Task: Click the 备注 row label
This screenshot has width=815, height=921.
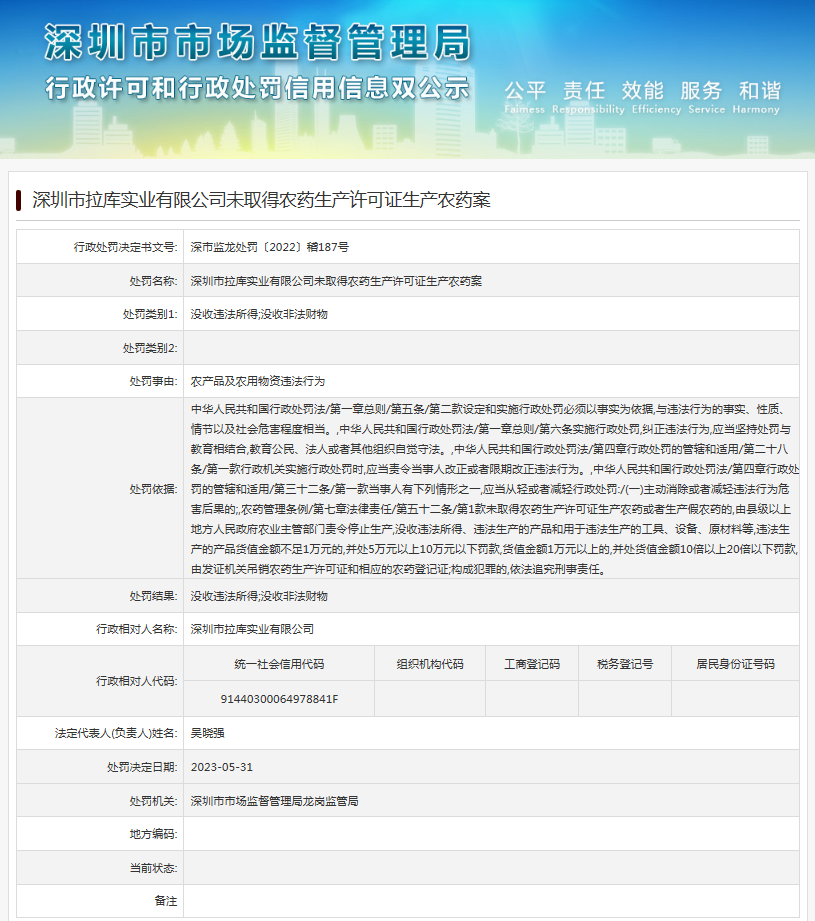Action: tap(166, 901)
